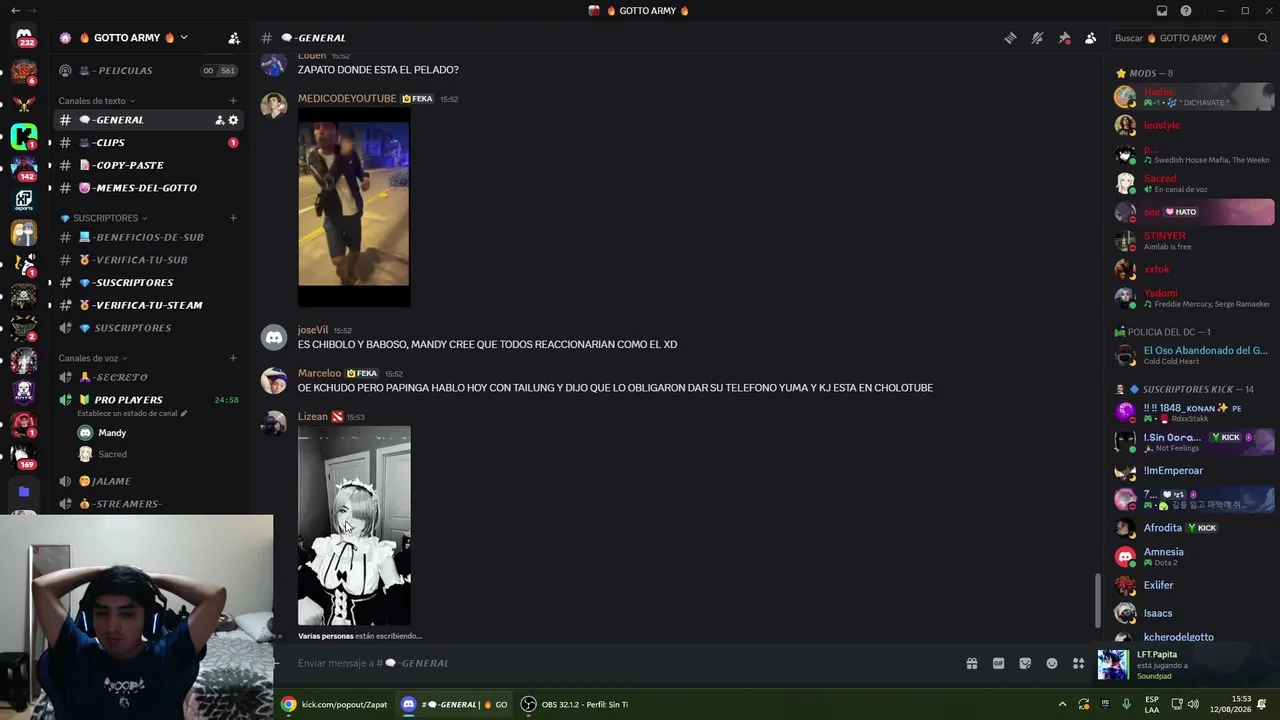1280x720 pixels.
Task: Add channel to Canales de voz category
Action: click(233, 358)
